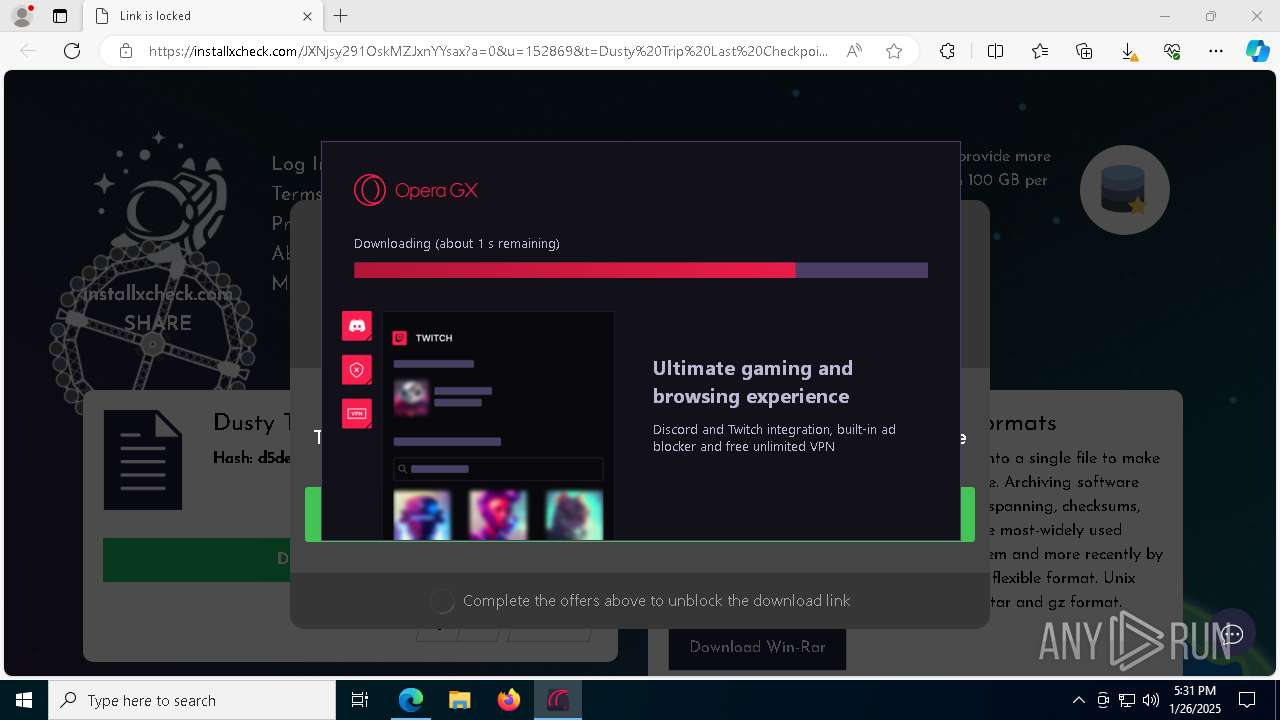
Task: Click the green download button on file card
Action: click(197, 560)
